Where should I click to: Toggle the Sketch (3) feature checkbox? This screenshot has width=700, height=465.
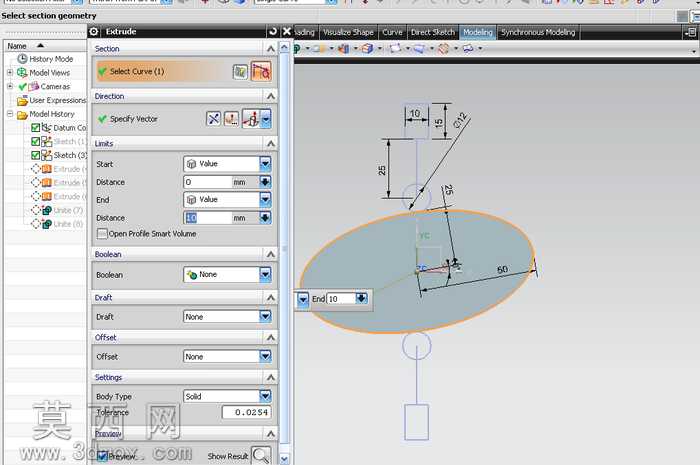point(36,155)
